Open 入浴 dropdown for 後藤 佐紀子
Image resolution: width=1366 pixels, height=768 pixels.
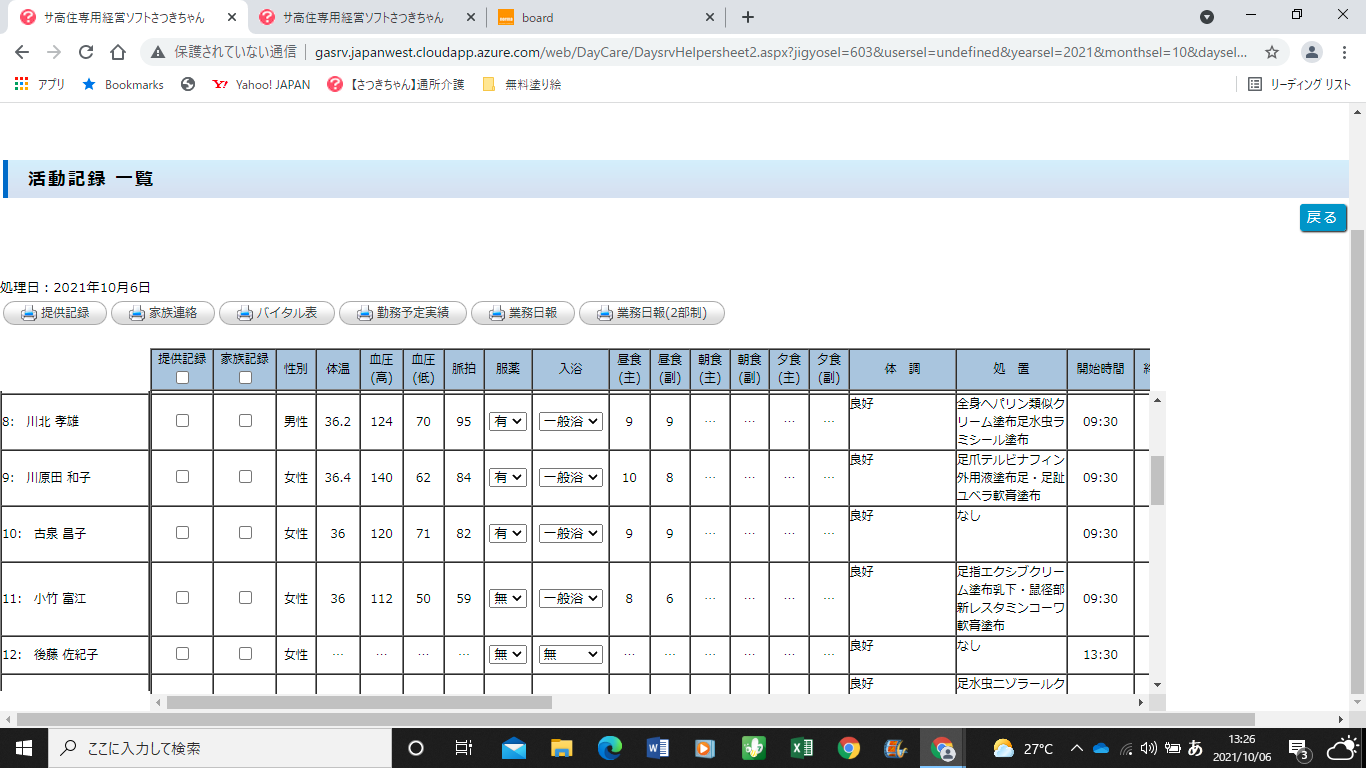[570, 654]
